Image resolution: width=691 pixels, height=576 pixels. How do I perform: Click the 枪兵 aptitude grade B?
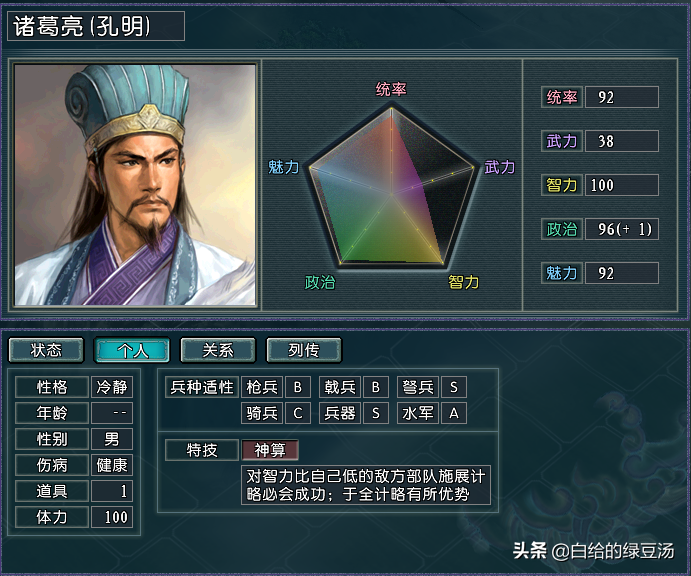[x=297, y=387]
